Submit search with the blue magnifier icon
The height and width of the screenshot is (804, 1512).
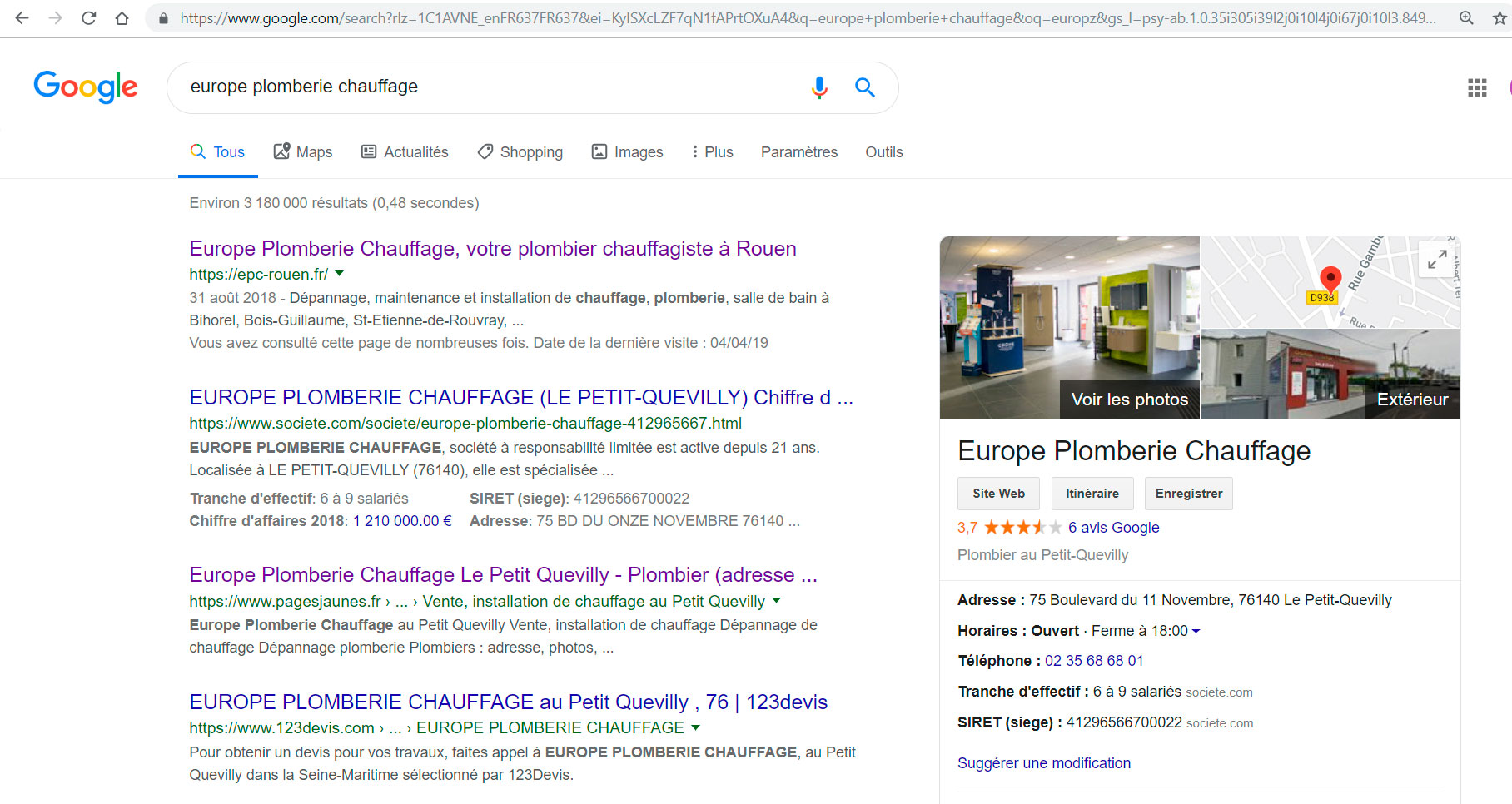pyautogui.click(x=865, y=87)
